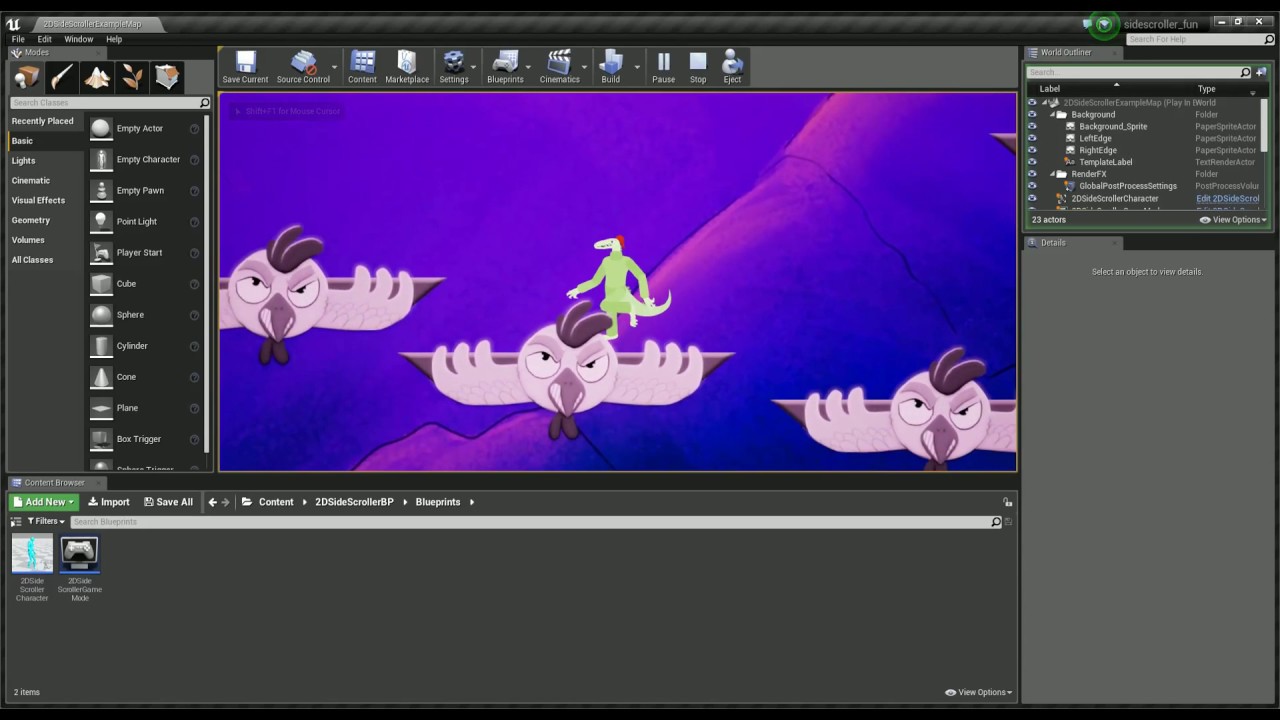The width and height of the screenshot is (1280, 720).
Task: Click the Point Light bulb icon
Action: click(x=101, y=221)
